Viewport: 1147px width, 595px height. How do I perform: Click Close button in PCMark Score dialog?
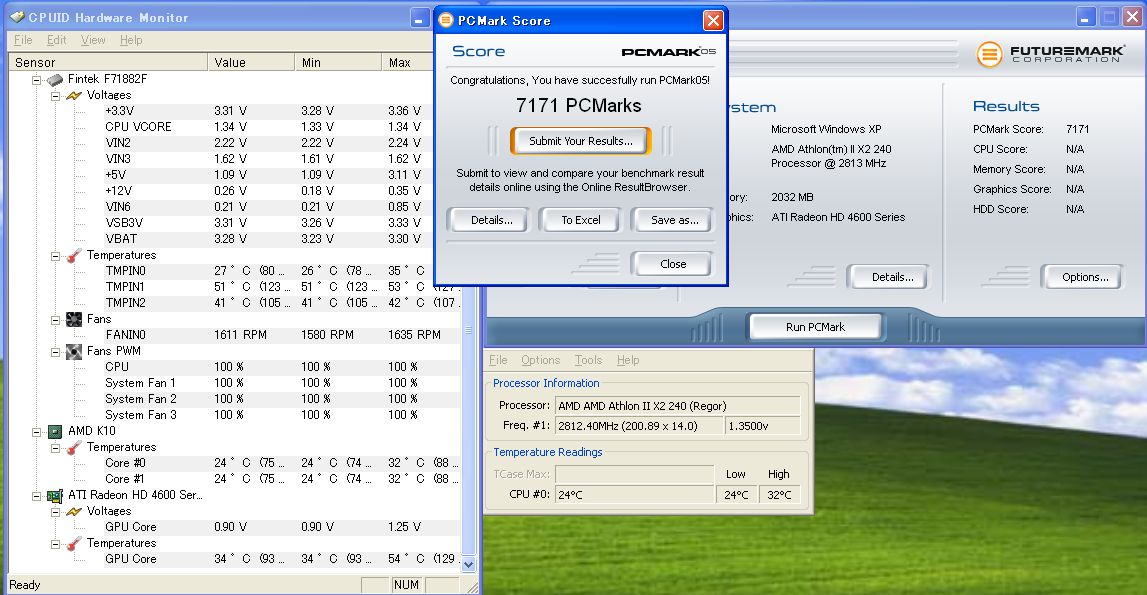[x=673, y=264]
